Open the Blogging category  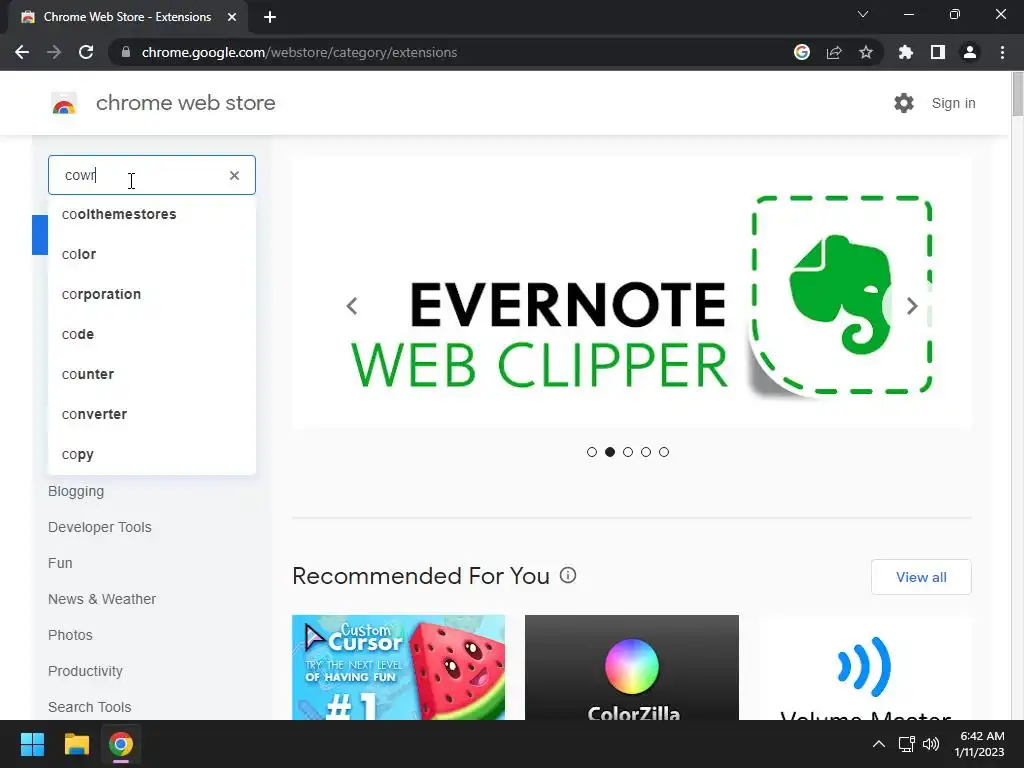click(x=76, y=491)
